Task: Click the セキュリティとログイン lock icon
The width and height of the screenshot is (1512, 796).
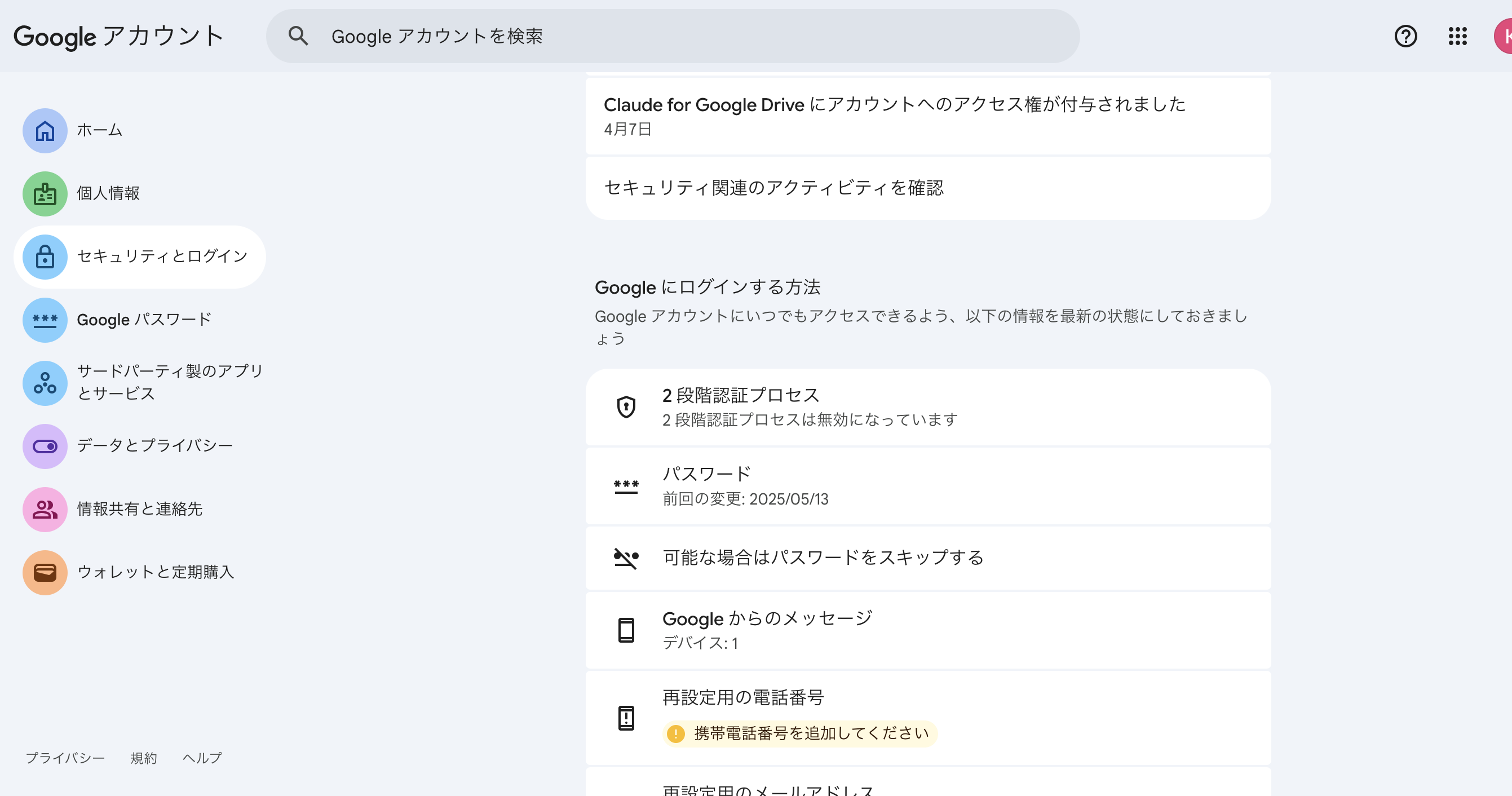Action: pyautogui.click(x=45, y=257)
